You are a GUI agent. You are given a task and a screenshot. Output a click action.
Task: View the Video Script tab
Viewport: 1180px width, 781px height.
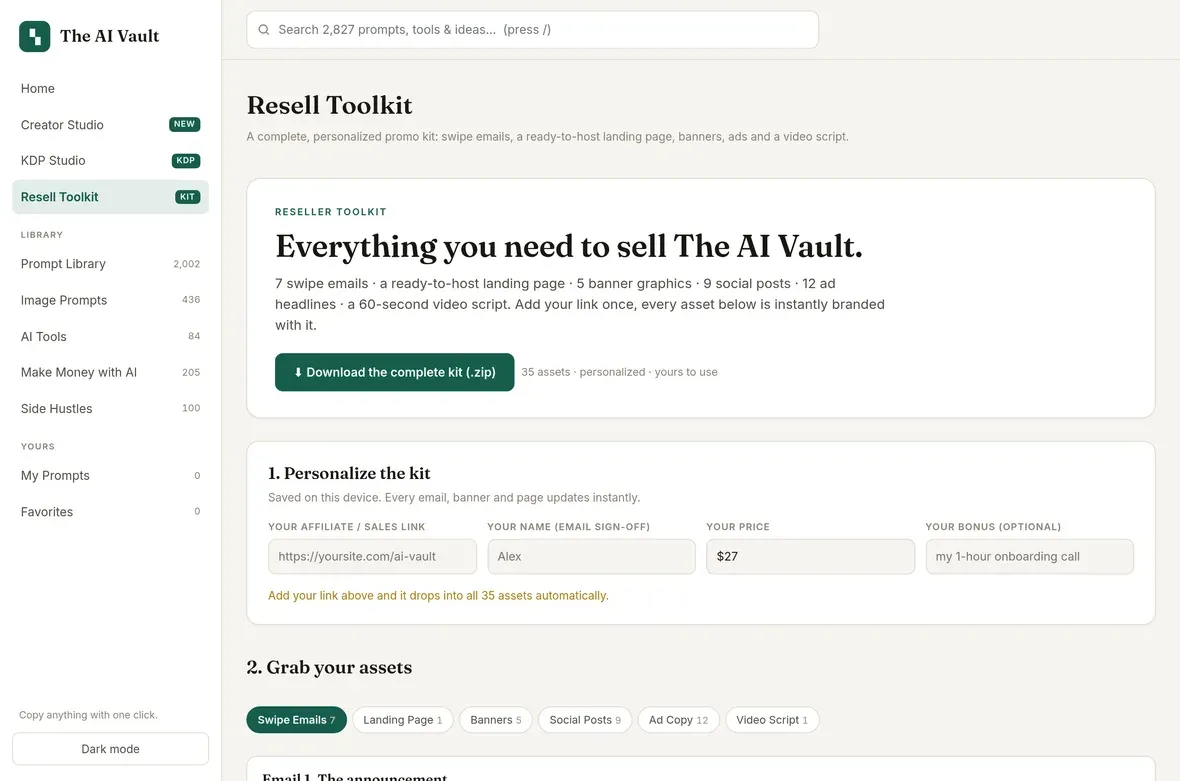coord(772,720)
